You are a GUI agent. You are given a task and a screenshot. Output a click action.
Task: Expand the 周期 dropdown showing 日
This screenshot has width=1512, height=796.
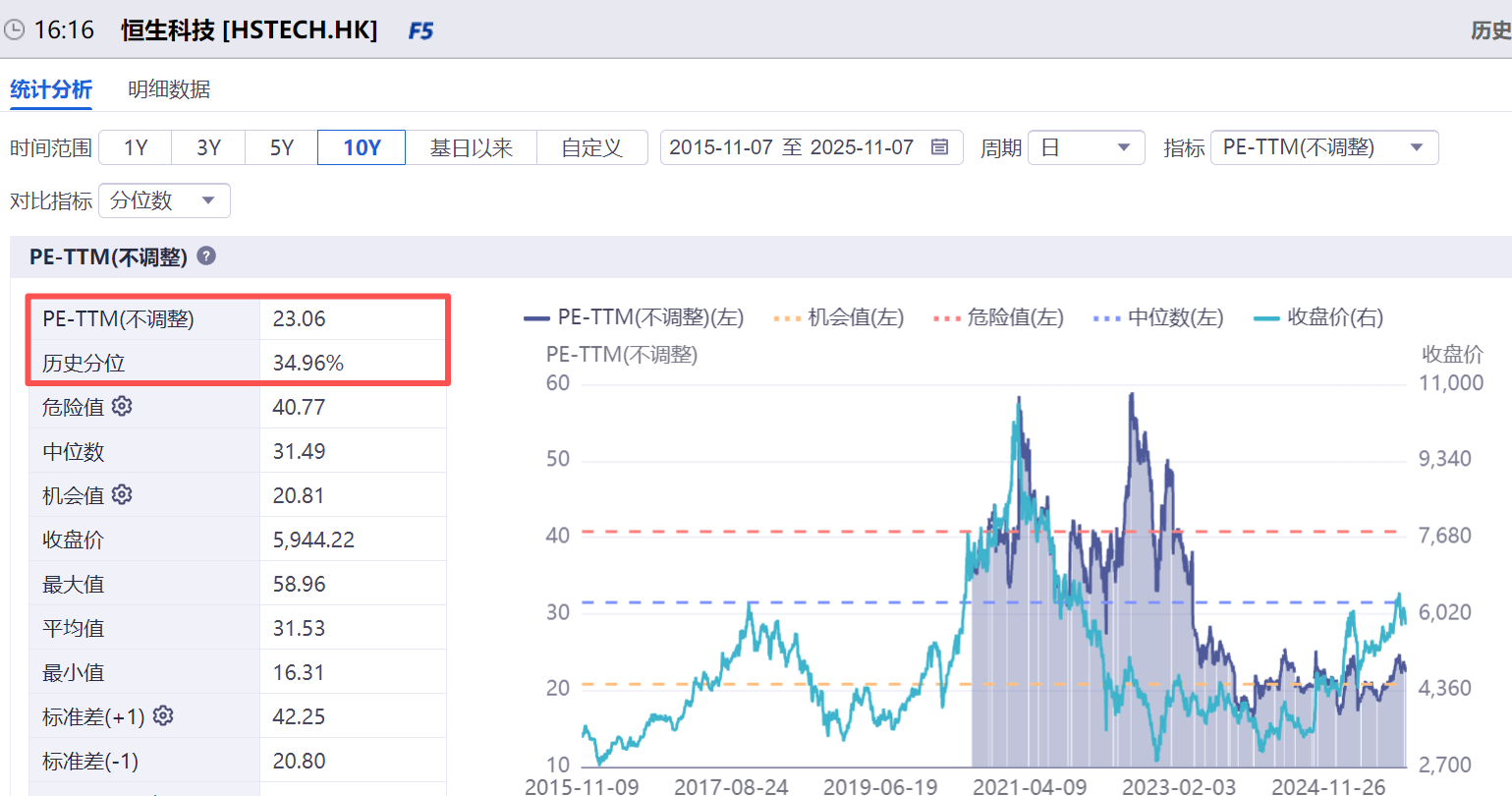(1087, 147)
